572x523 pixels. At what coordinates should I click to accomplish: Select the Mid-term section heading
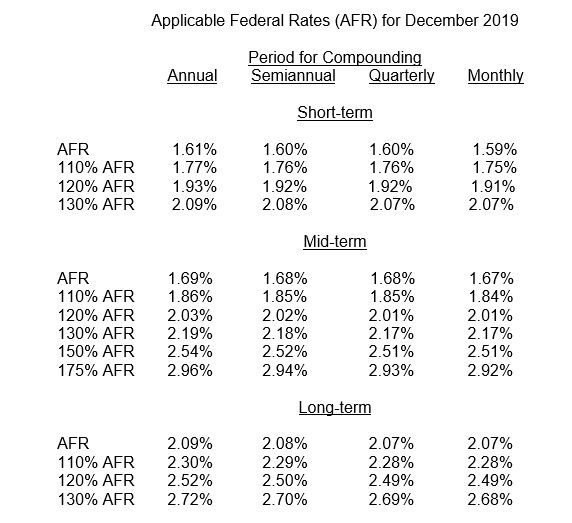point(335,241)
